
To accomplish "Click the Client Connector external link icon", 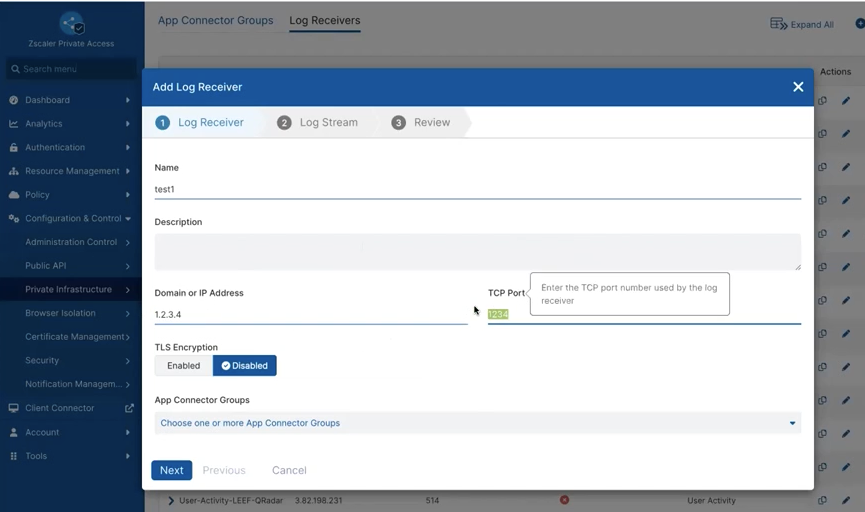I will click(x=129, y=408).
